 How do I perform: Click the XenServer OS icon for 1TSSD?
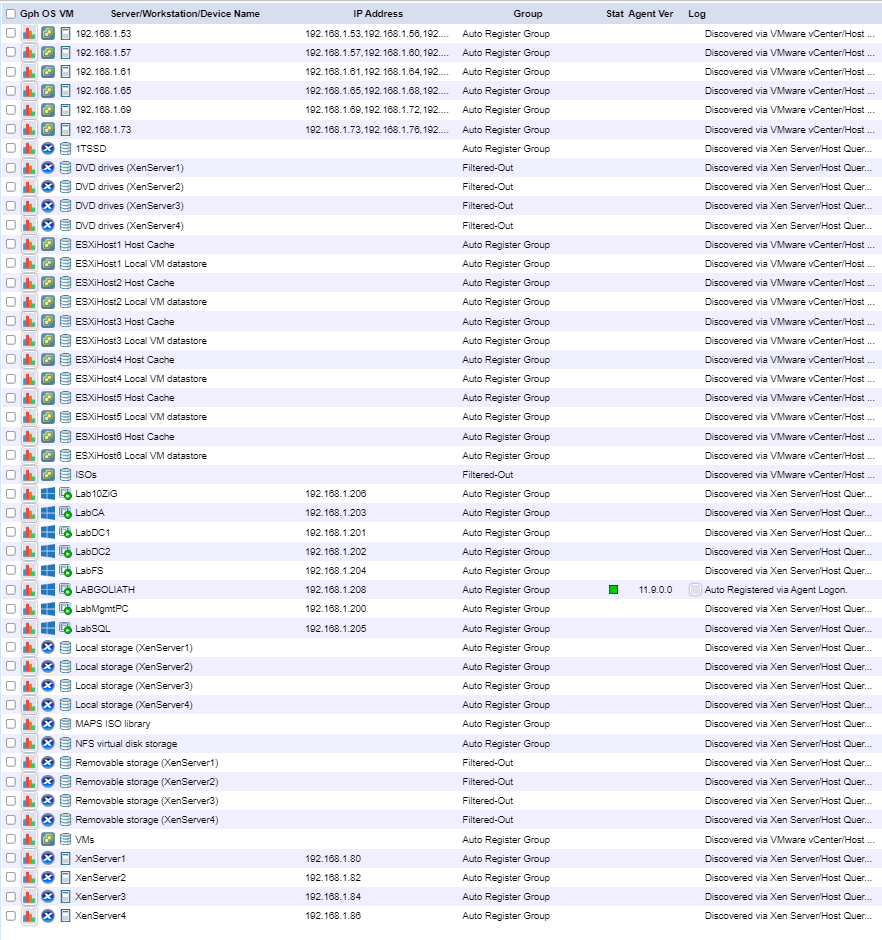47,149
